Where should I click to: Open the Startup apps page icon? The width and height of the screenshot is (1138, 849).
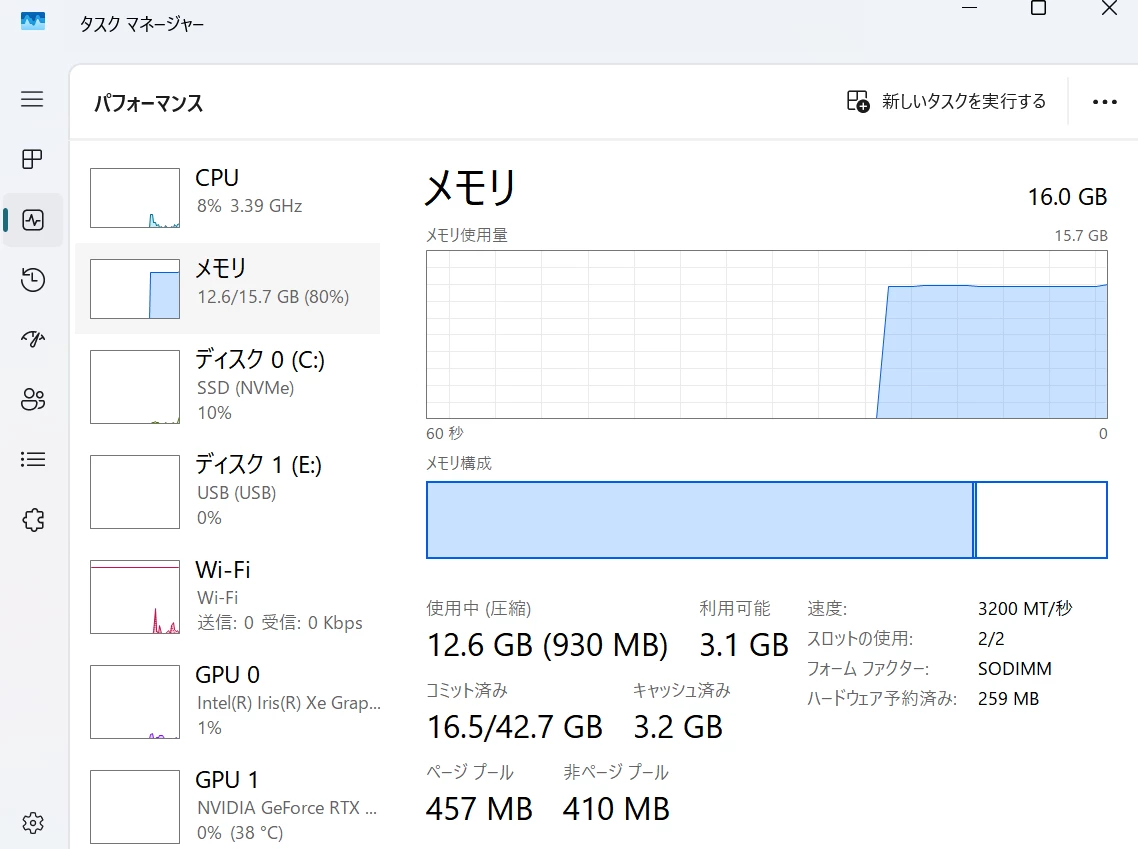pyautogui.click(x=33, y=339)
